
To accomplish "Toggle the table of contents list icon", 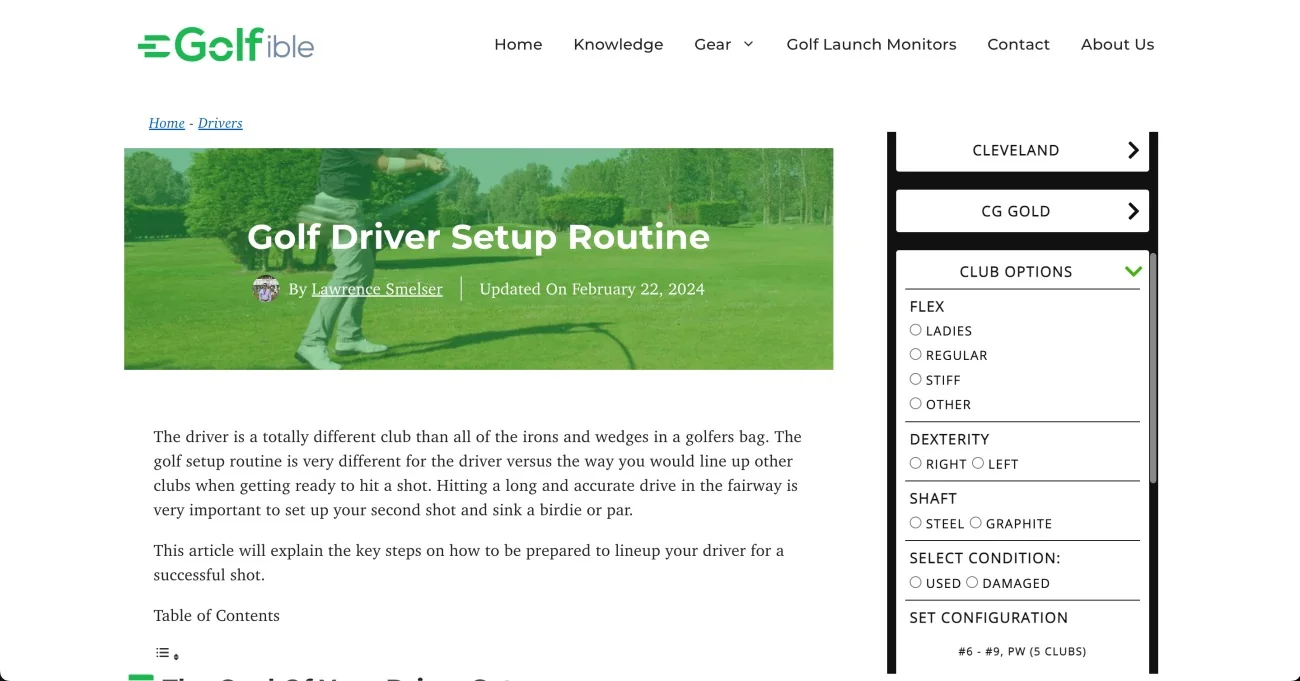I will 167,654.
